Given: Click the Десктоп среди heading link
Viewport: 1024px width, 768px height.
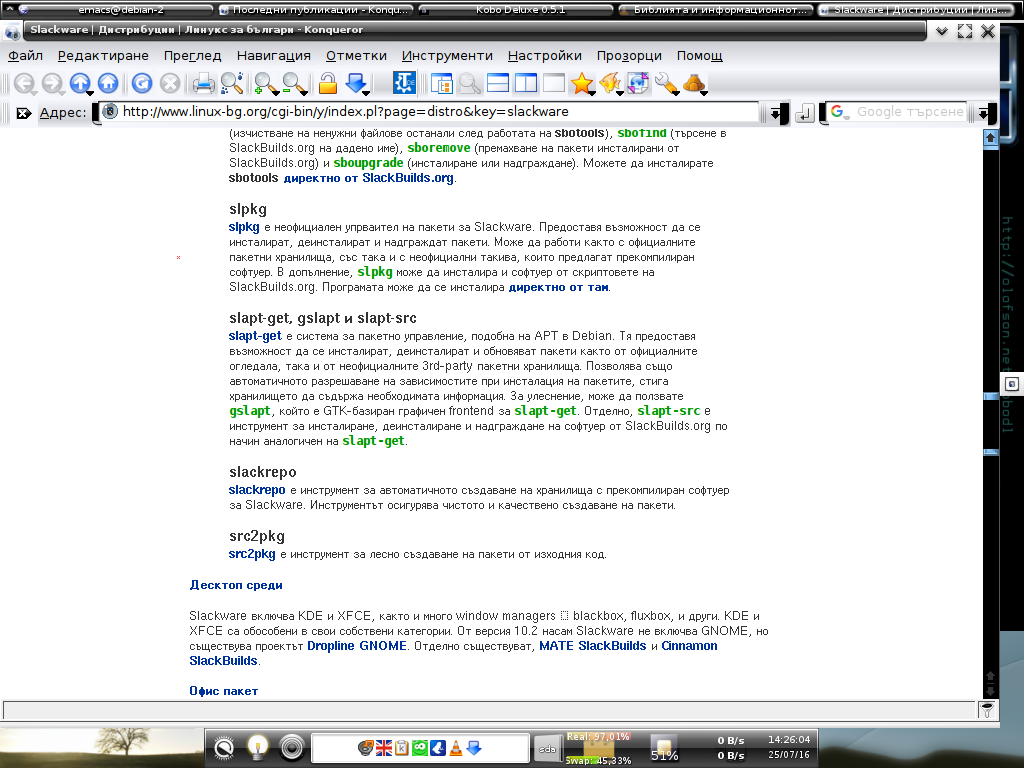Looking at the screenshot, I should 236,585.
